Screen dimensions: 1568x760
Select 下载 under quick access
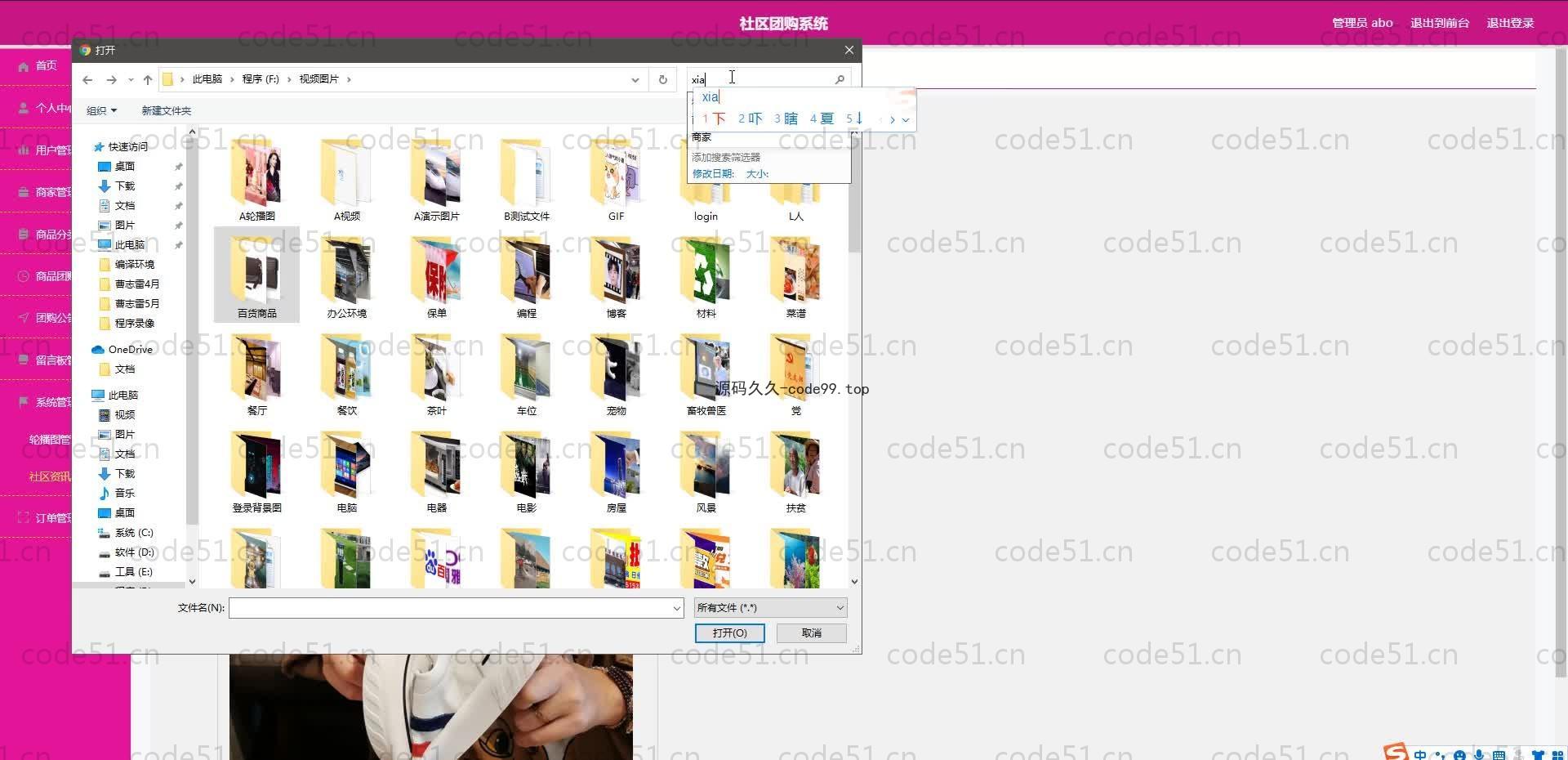click(124, 186)
